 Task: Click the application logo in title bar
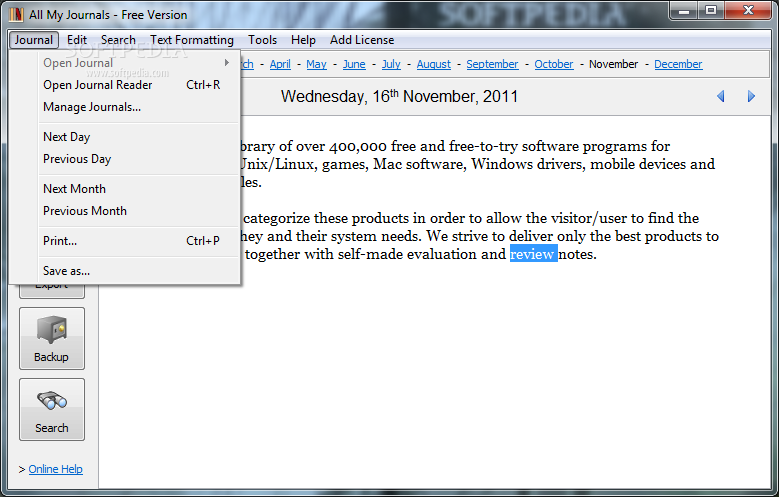16,15
